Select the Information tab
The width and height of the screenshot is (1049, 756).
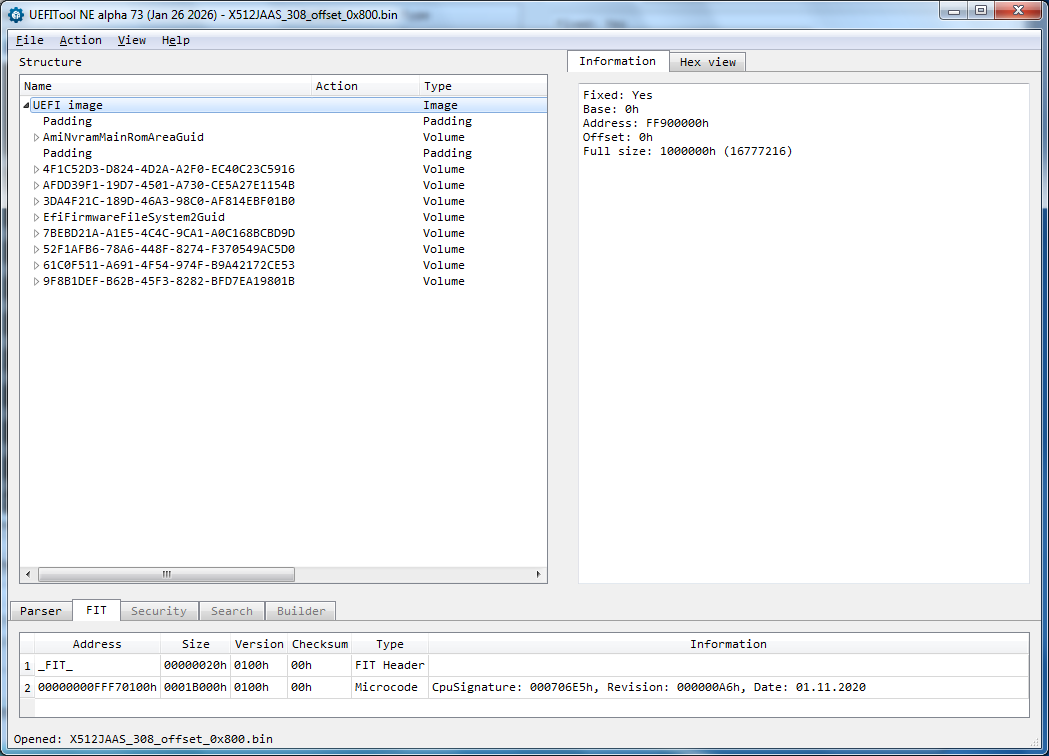coord(617,61)
